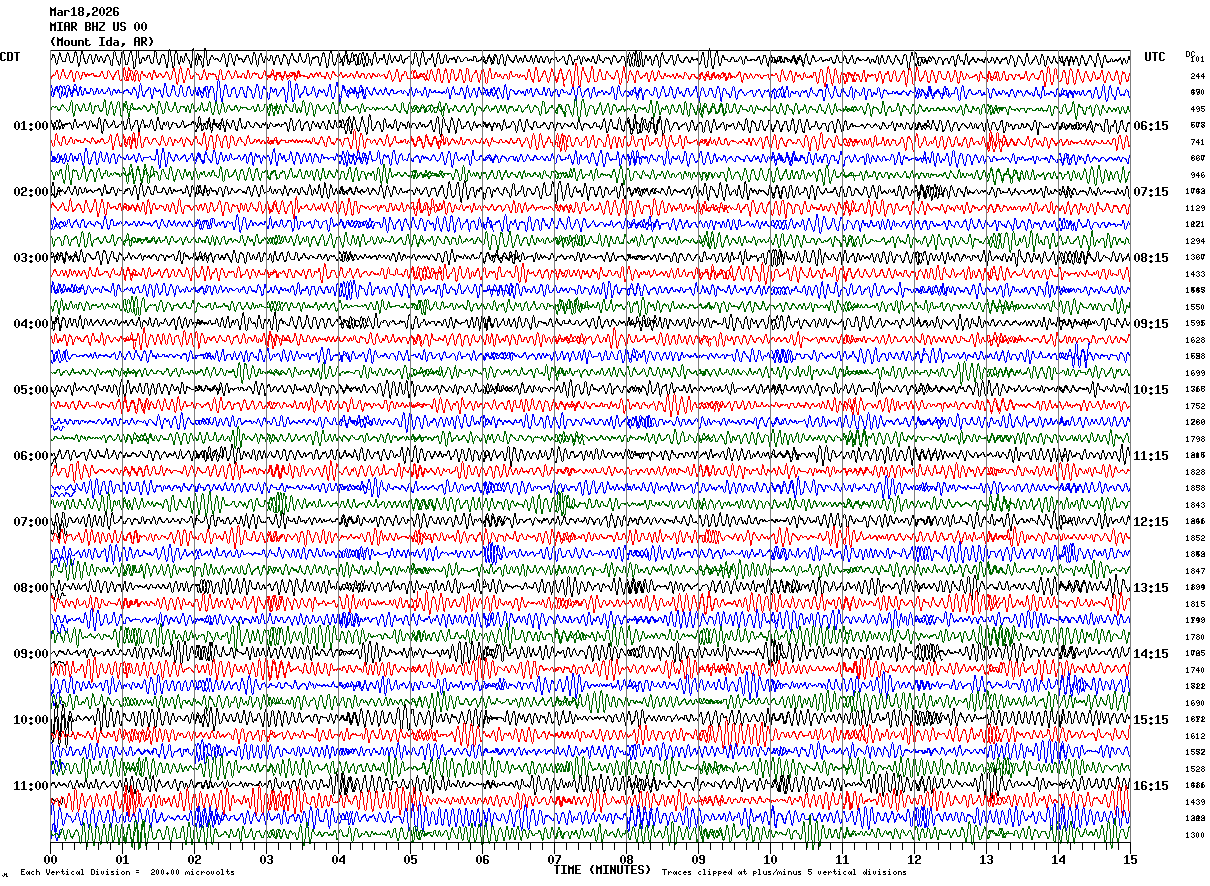The width and height of the screenshot is (1210, 886).
Task: Click the DC offset value 1612
Action: click(x=1195, y=736)
